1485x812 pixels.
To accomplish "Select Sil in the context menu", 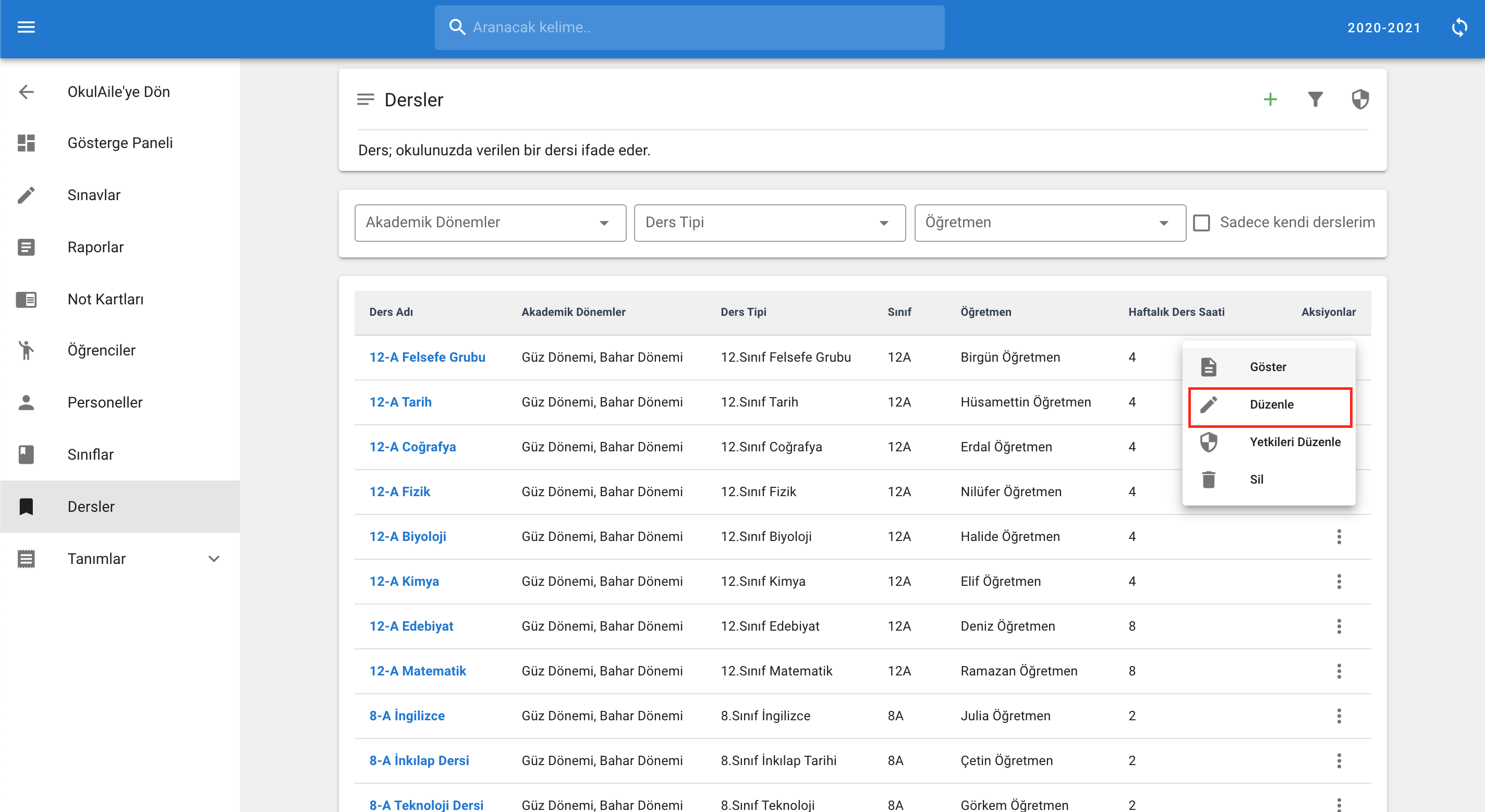I will (x=1269, y=479).
